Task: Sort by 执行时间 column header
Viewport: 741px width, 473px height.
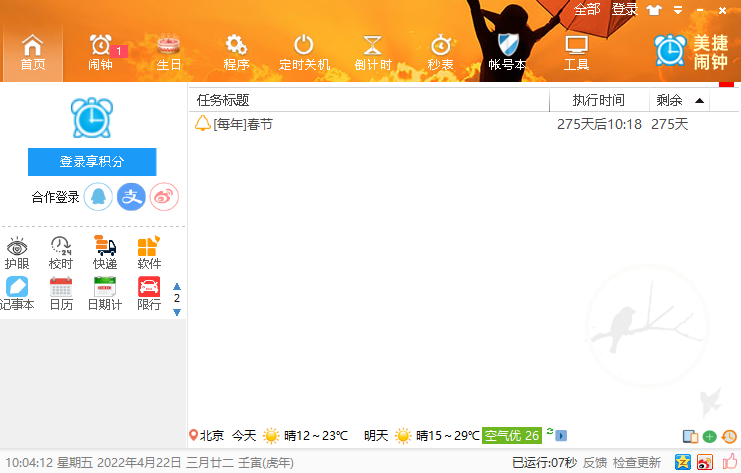Action: tap(599, 100)
